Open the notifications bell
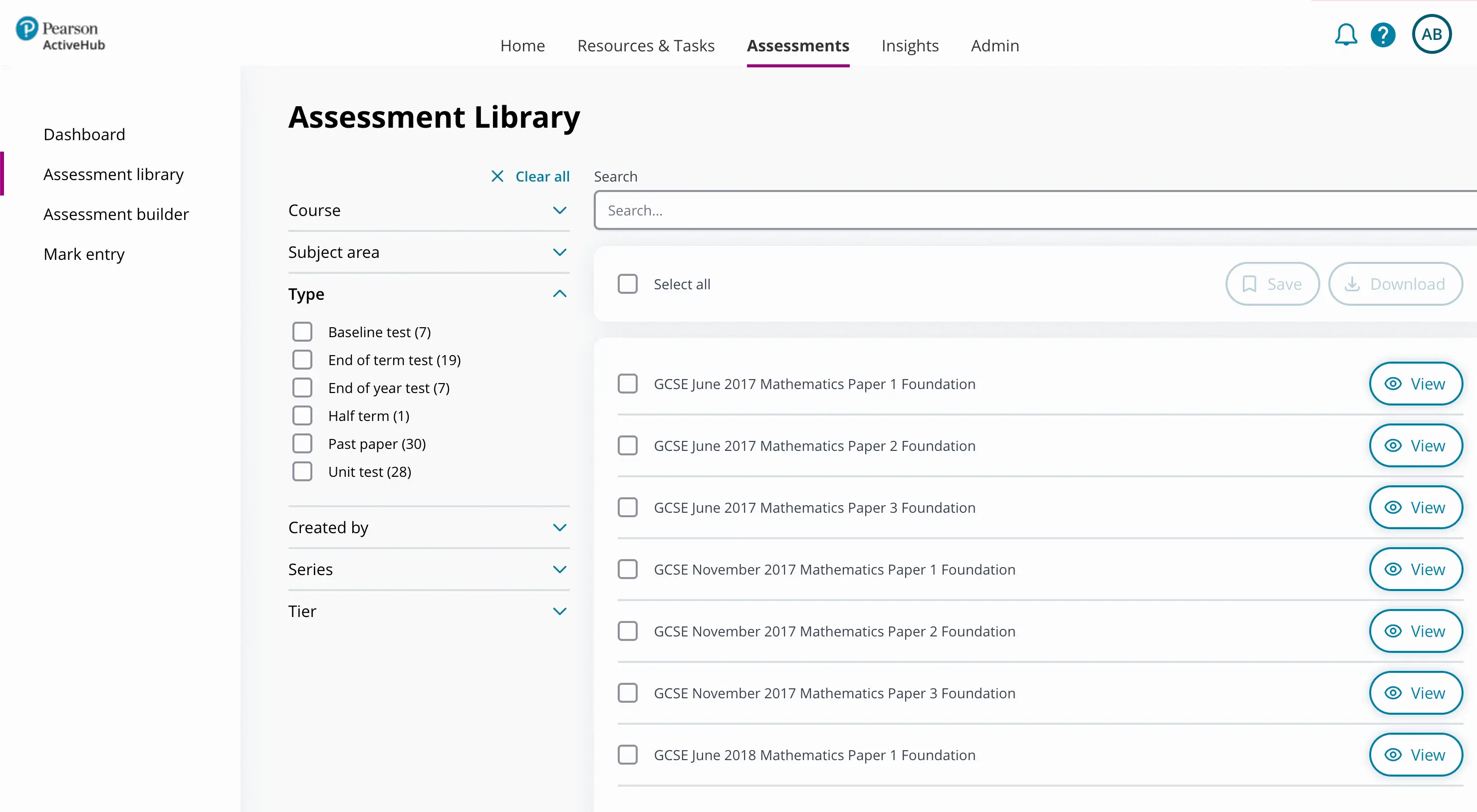The height and width of the screenshot is (812, 1477). [1346, 34]
